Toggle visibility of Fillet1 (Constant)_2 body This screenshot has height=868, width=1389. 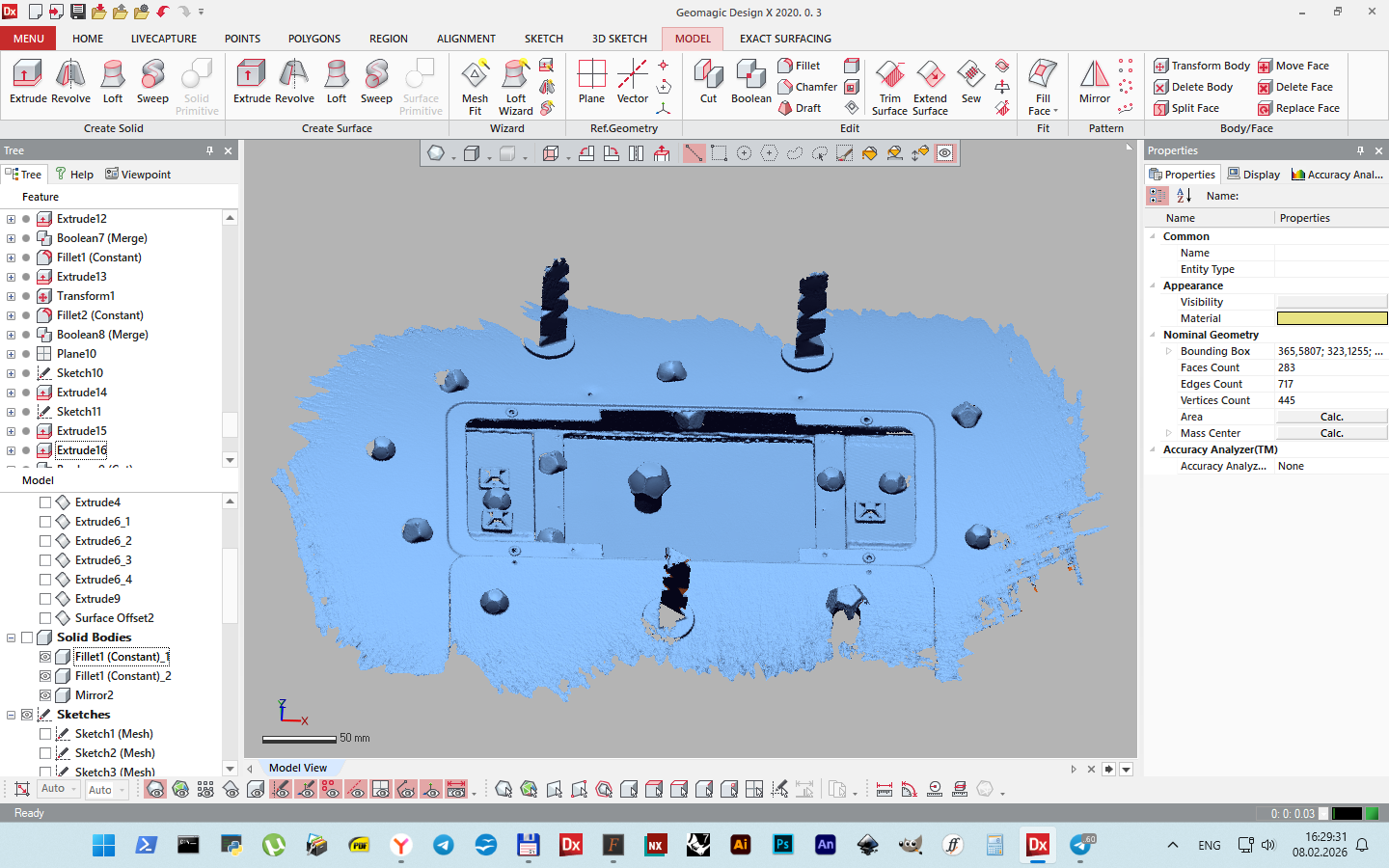(45, 676)
